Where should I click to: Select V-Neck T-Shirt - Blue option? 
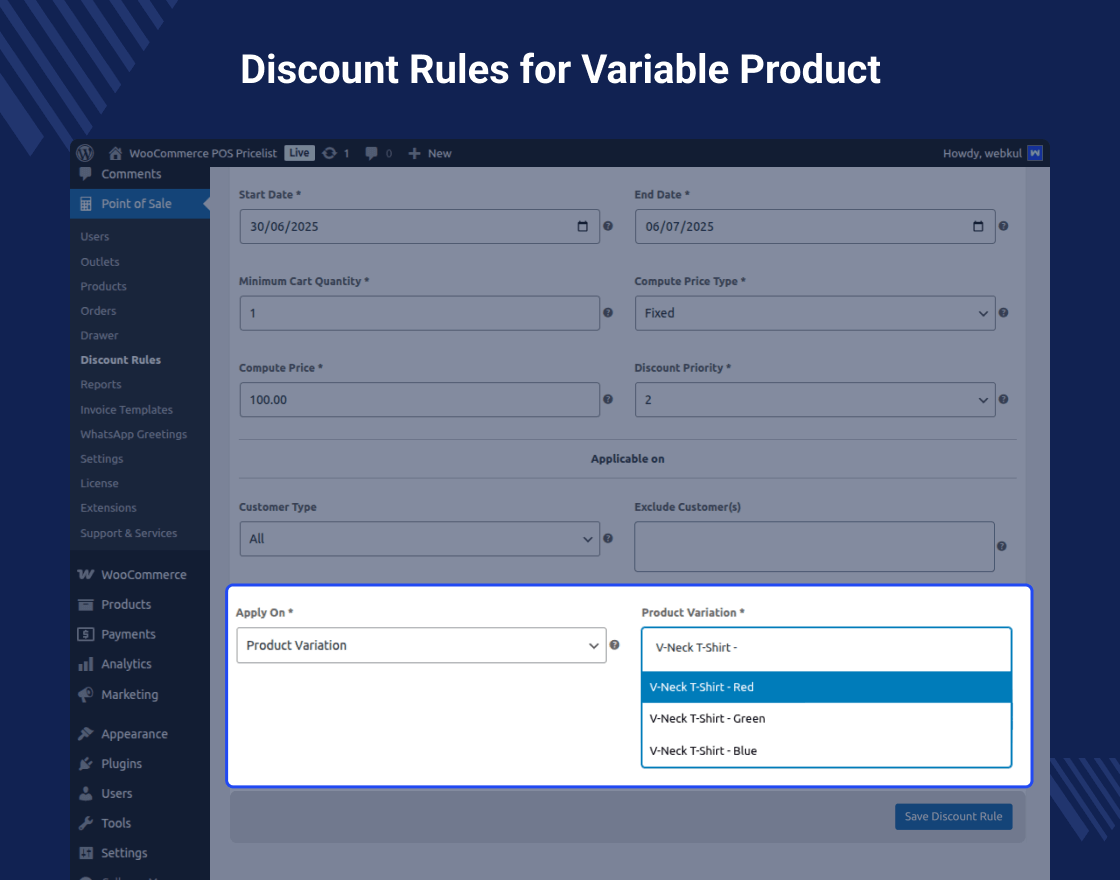tap(826, 751)
